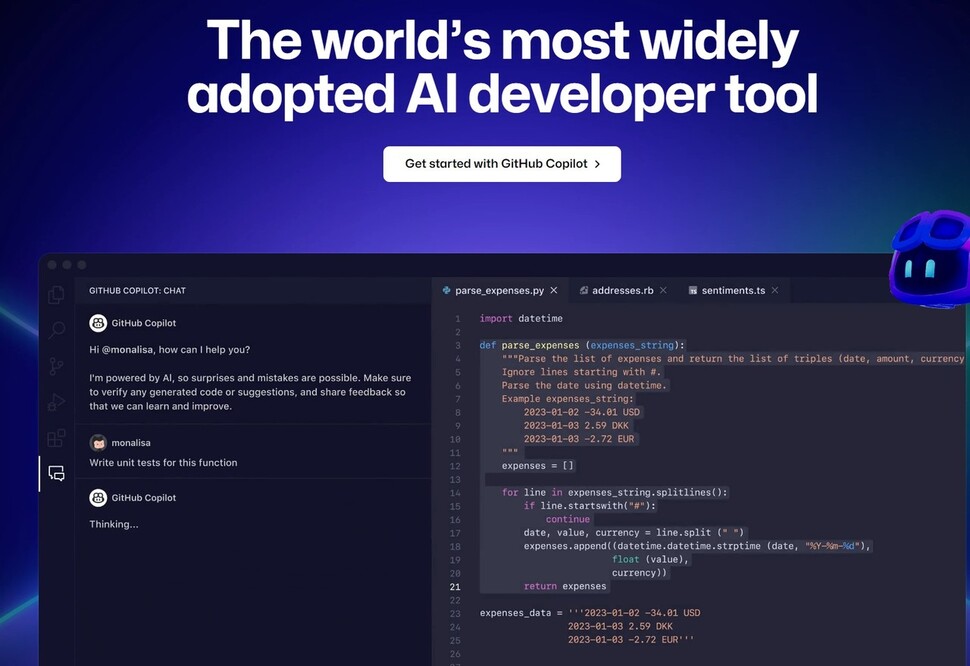The height and width of the screenshot is (666, 970).
Task: Open the Run and Debug icon
Action: pyautogui.click(x=57, y=402)
